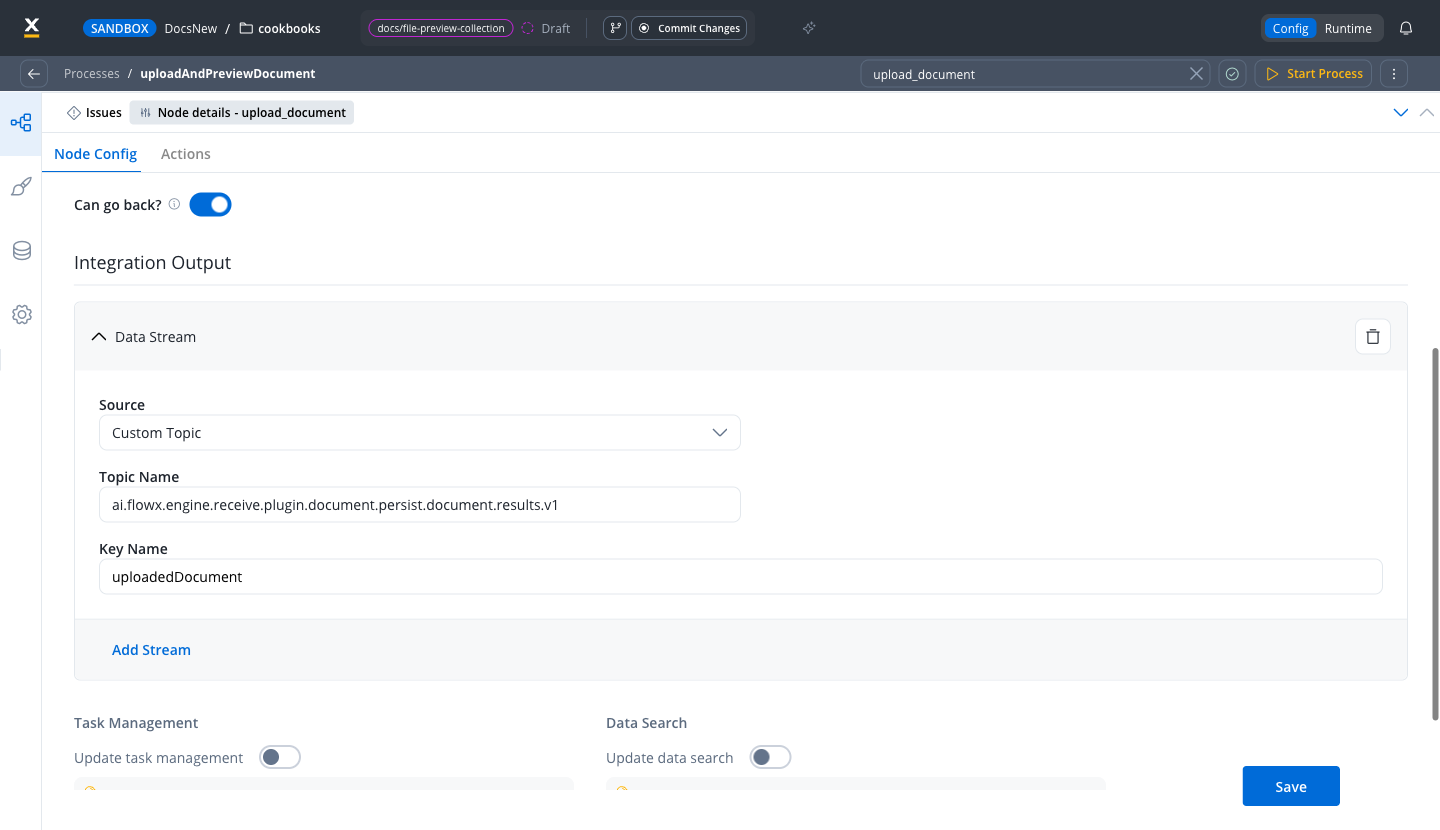Click Commit Changes button

(689, 28)
